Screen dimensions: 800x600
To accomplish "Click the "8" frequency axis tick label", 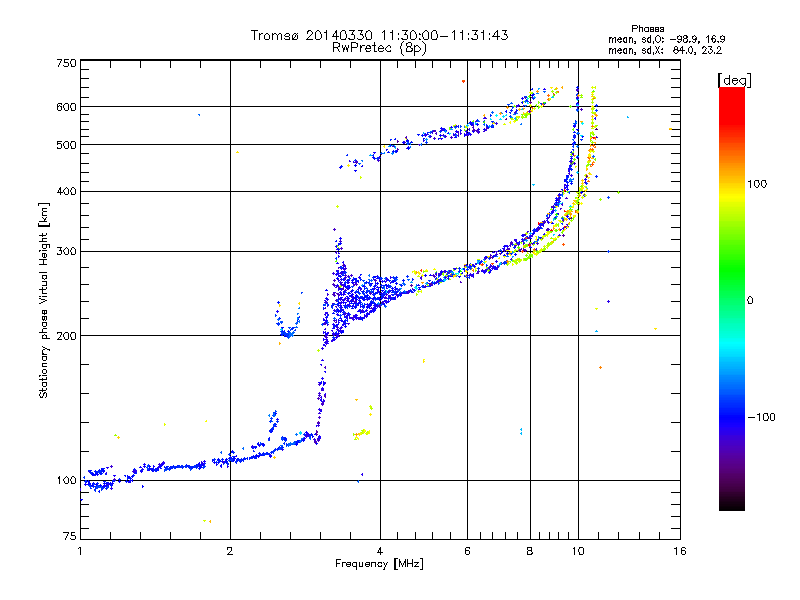I will [x=530, y=551].
